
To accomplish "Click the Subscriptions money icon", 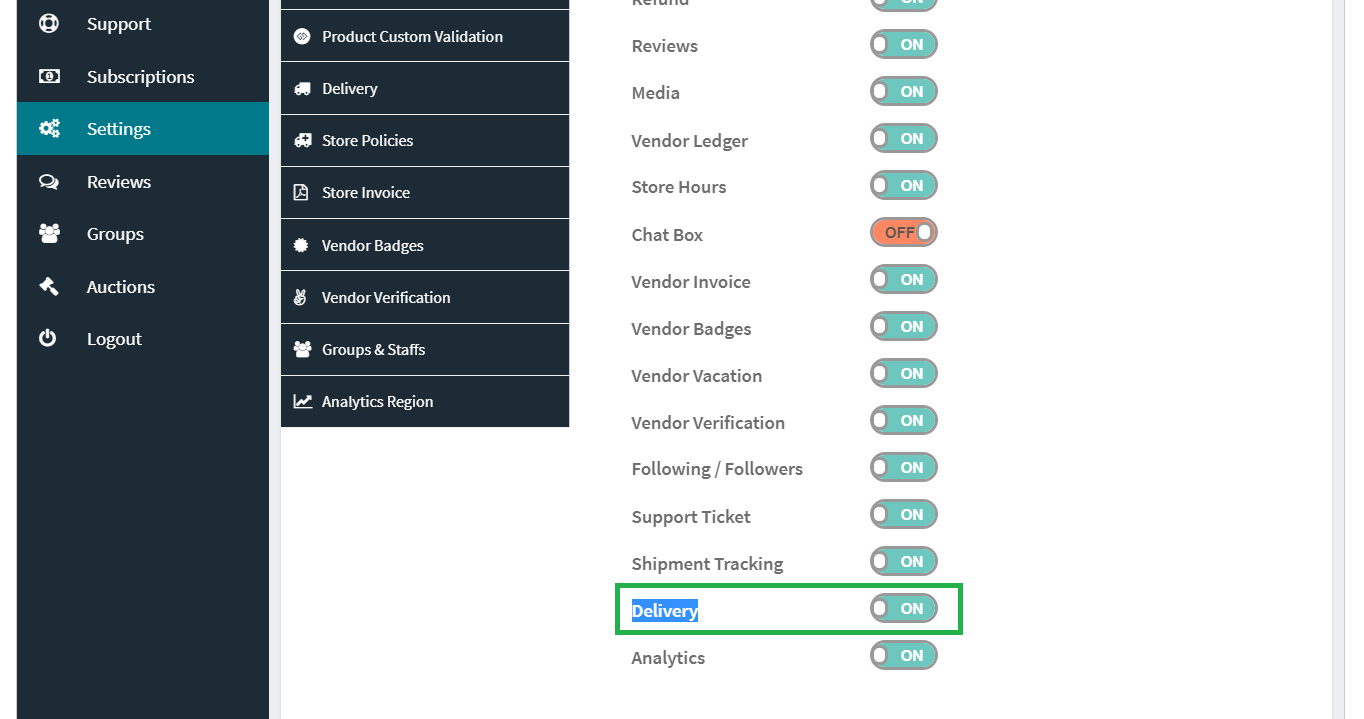I will 48,76.
